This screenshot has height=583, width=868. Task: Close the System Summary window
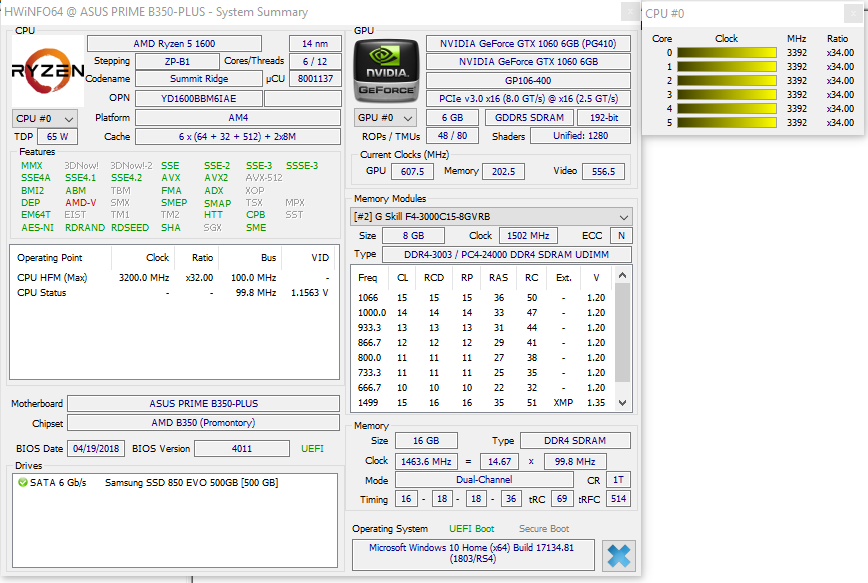630,11
